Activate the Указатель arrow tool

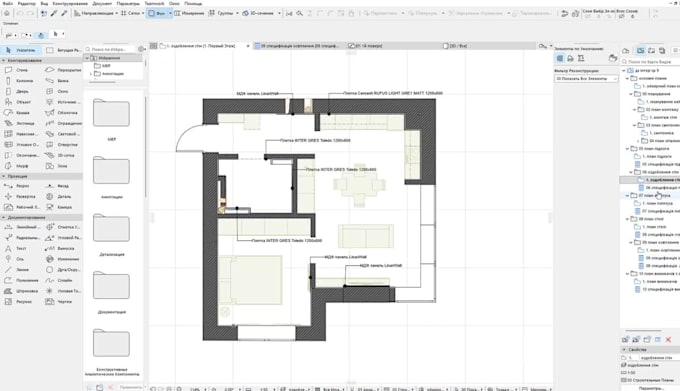pyautogui.click(x=21, y=50)
